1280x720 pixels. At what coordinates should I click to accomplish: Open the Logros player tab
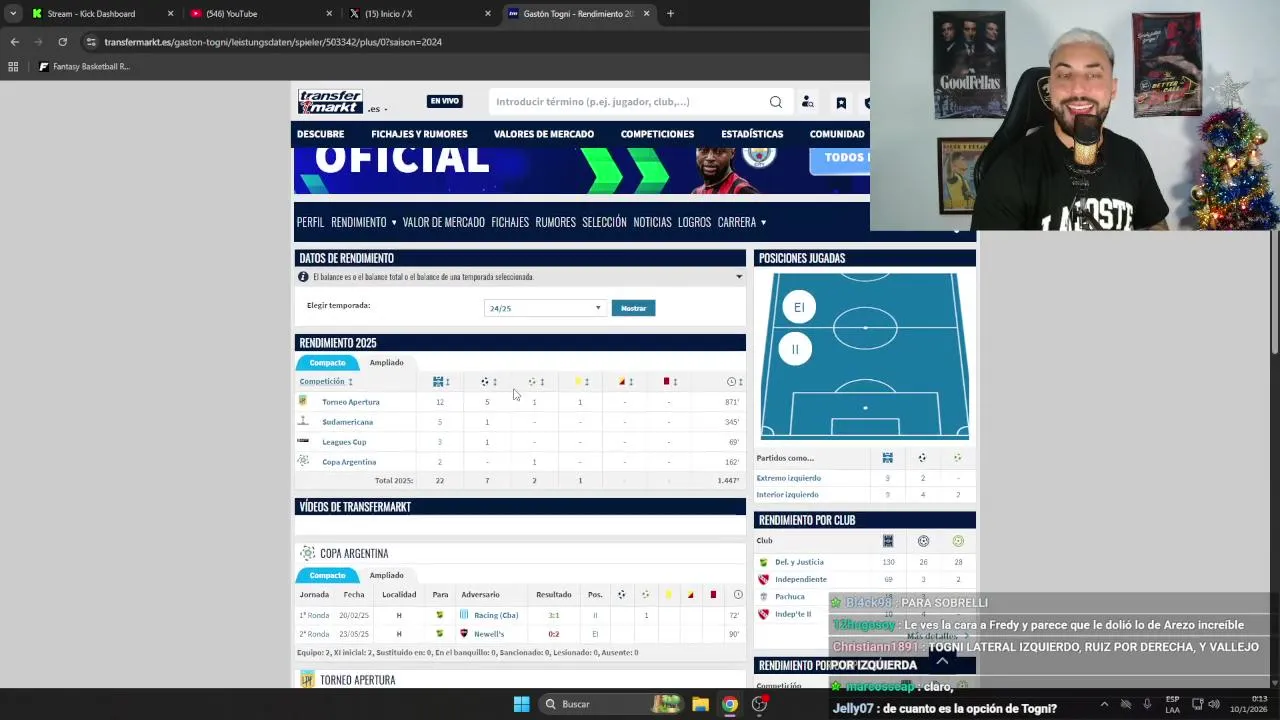[x=694, y=222]
